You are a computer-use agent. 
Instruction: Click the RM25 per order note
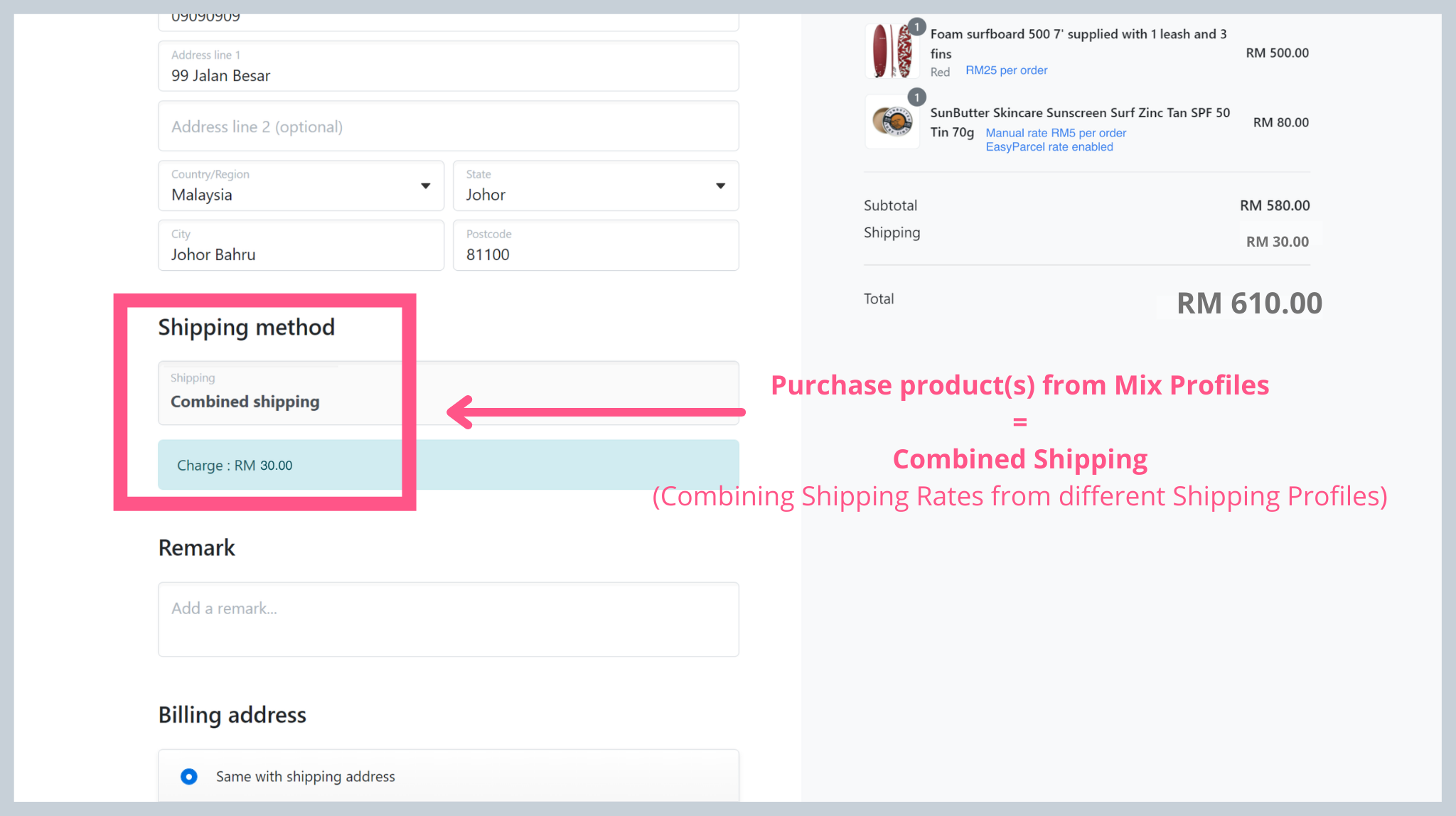tap(1006, 70)
